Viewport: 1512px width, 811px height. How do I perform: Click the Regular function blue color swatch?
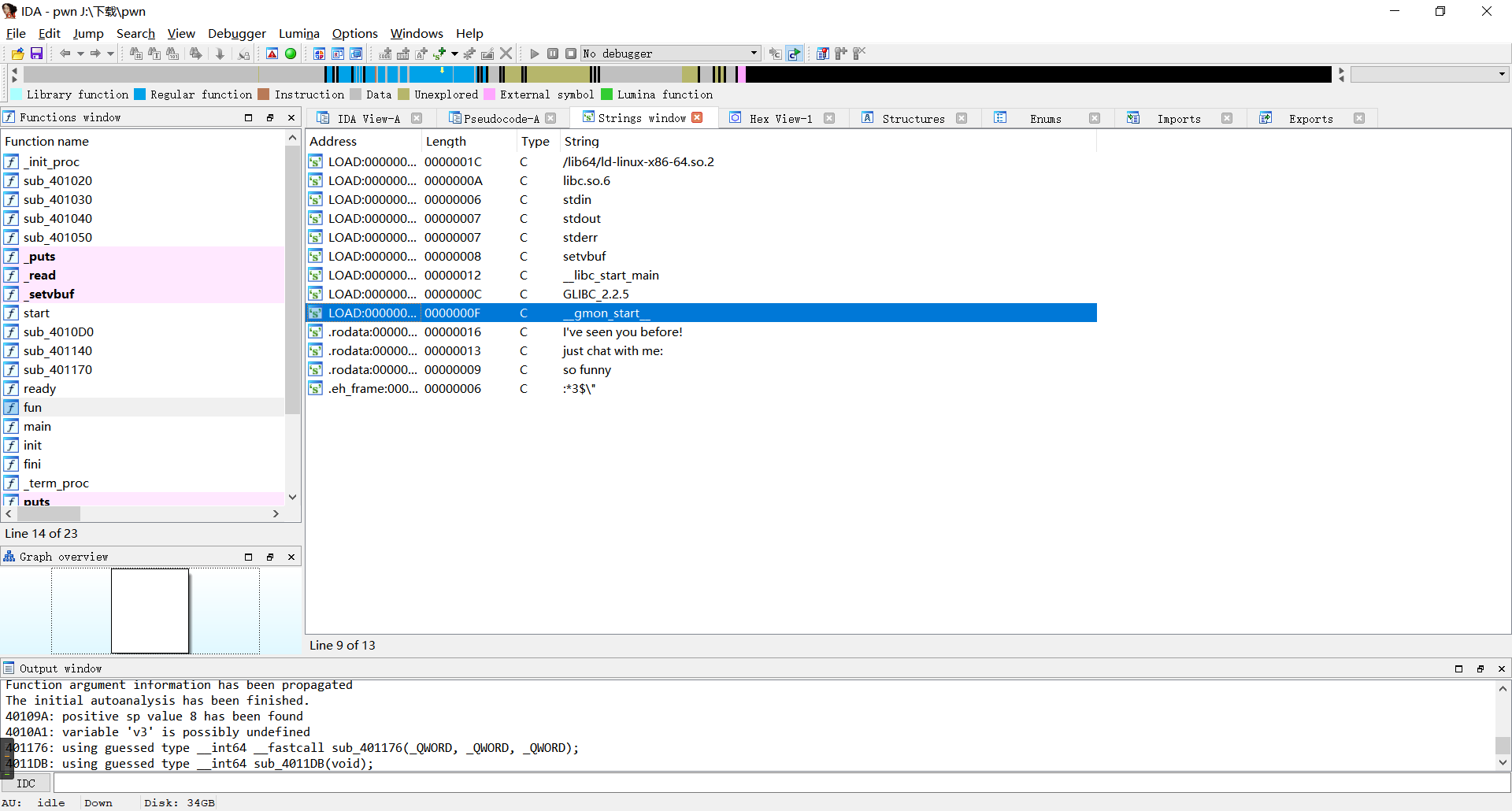click(140, 94)
